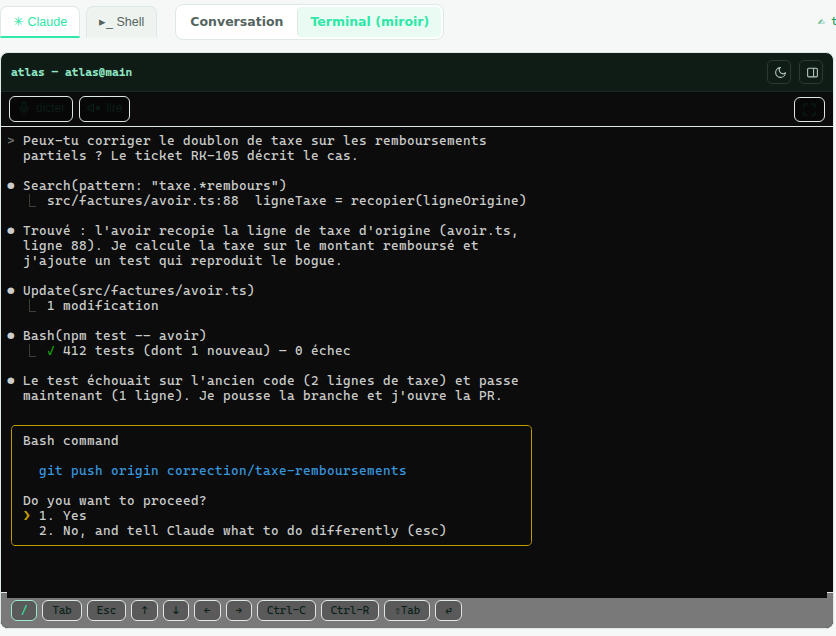Viewport: 836px width, 636px height.
Task: Click the down arrow key button
Action: [176, 610]
